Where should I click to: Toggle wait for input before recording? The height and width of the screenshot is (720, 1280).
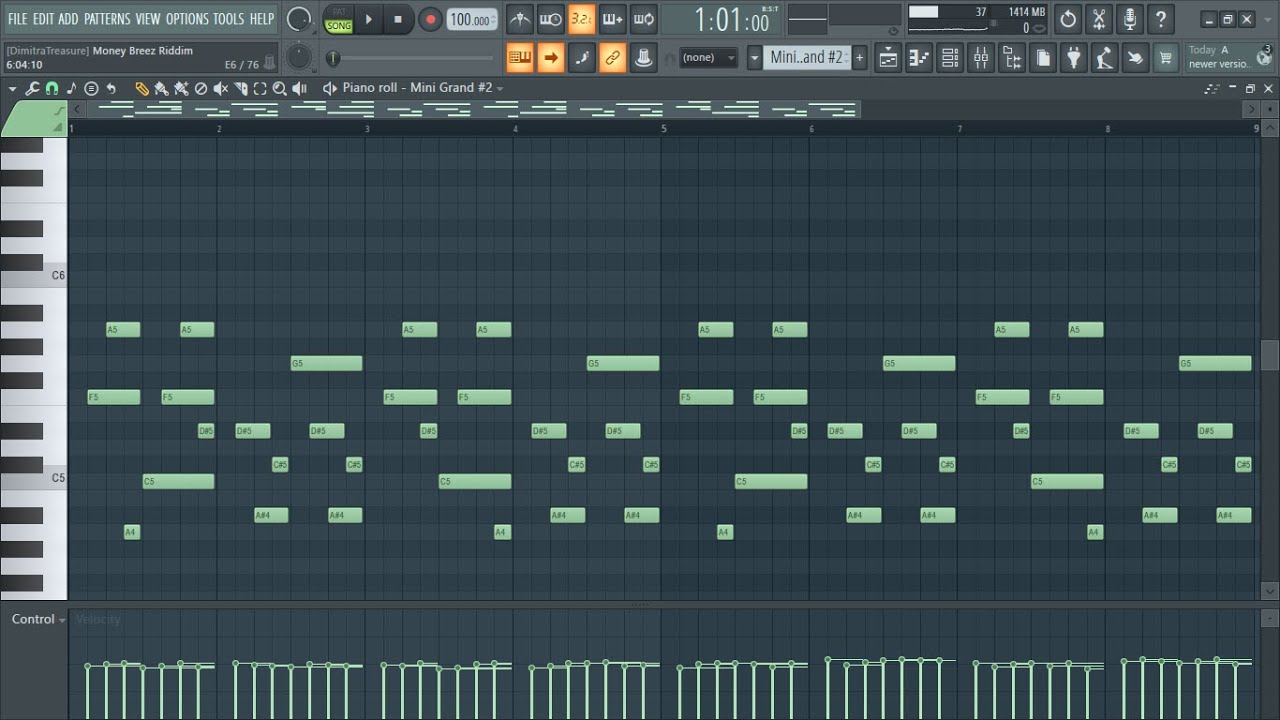point(550,19)
